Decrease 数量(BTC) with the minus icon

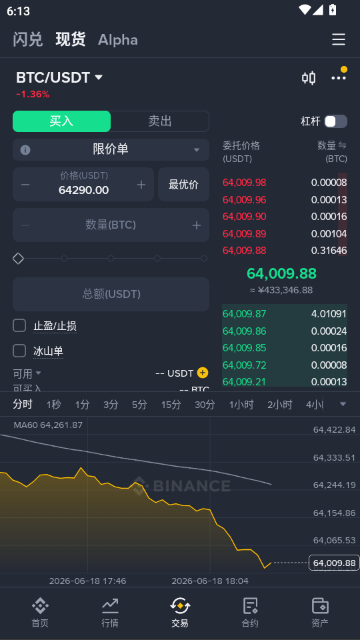25,225
